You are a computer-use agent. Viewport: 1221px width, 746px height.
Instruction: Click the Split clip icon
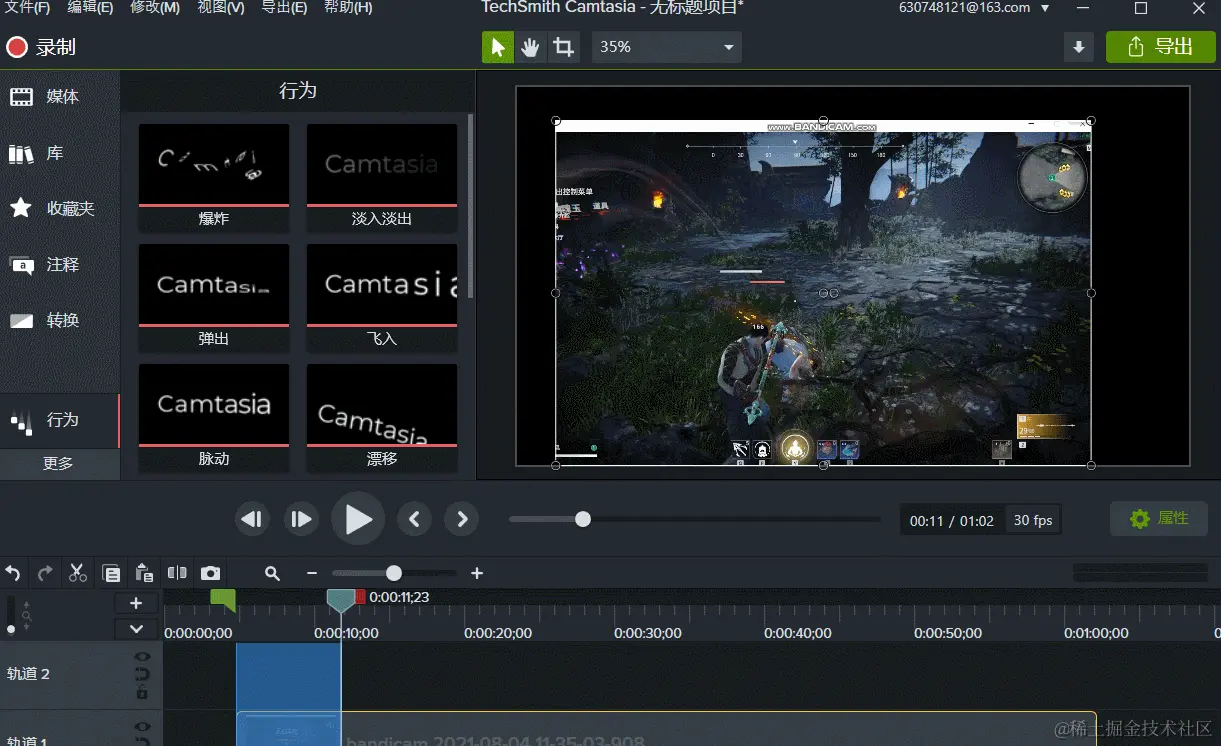177,573
